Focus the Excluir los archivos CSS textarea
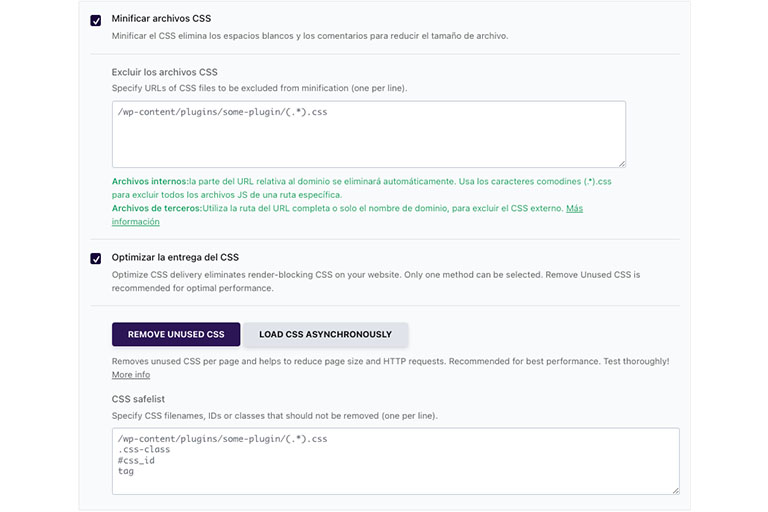The height and width of the screenshot is (512, 768). pos(369,134)
